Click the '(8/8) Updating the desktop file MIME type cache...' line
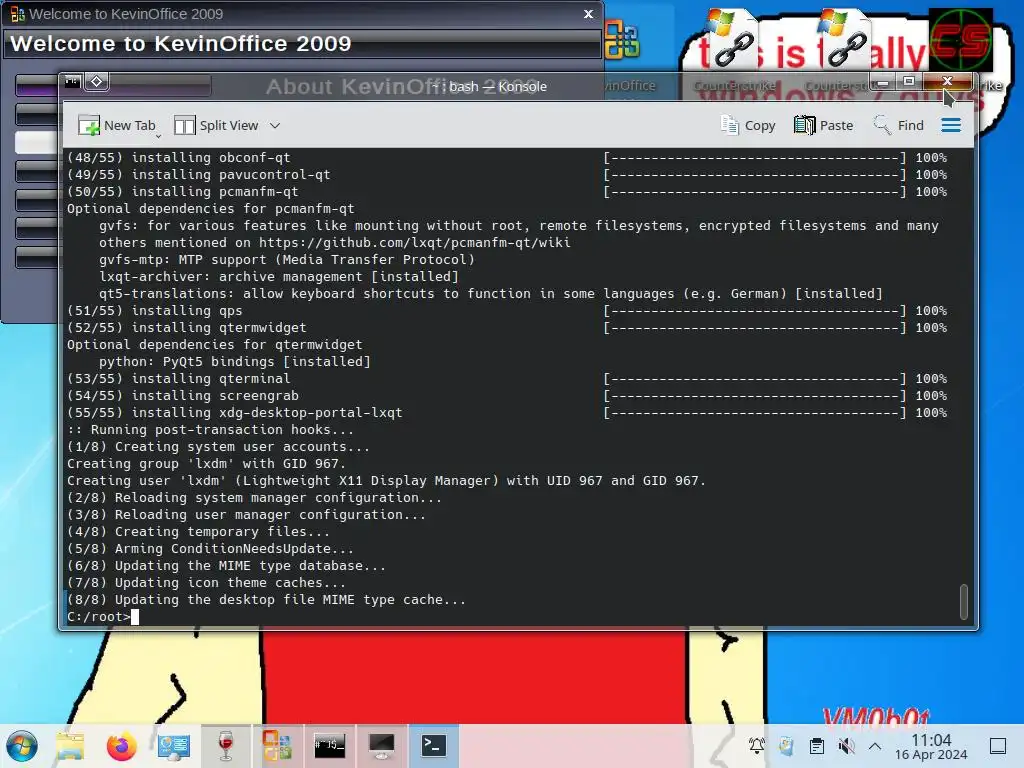Image resolution: width=1024 pixels, height=768 pixels. coord(266,600)
